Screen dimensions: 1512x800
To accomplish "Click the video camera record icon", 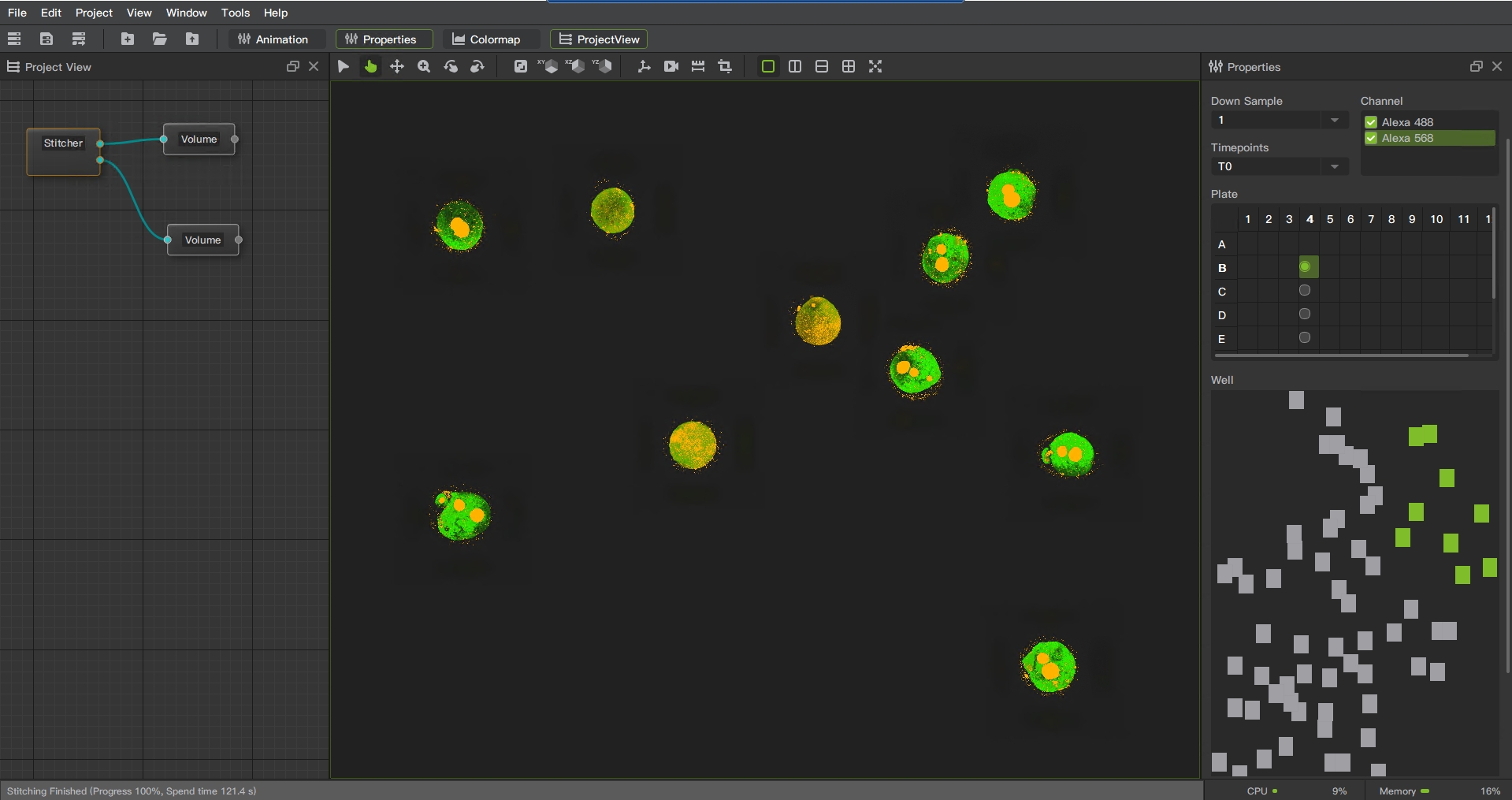I will click(x=671, y=66).
